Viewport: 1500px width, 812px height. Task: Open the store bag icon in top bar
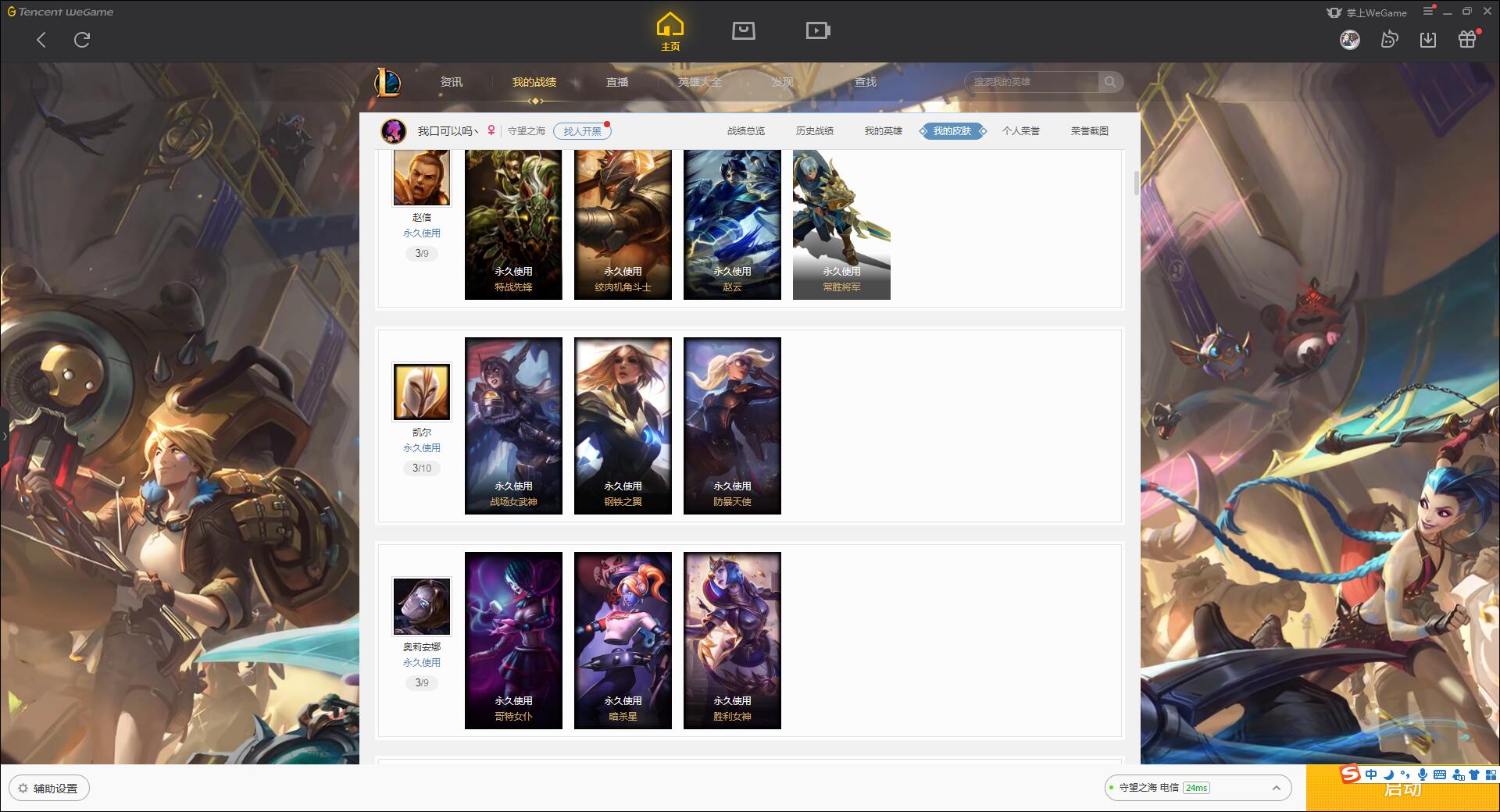(743, 30)
